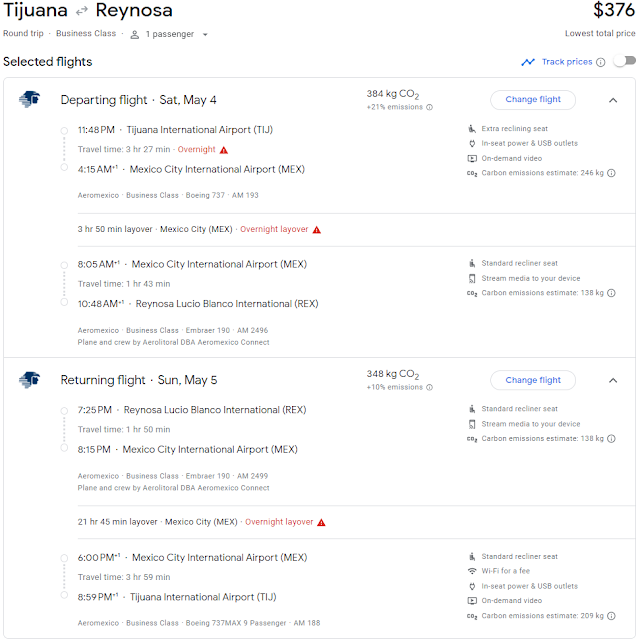
Task: Click info icon next to +10% emissions
Action: point(429,387)
